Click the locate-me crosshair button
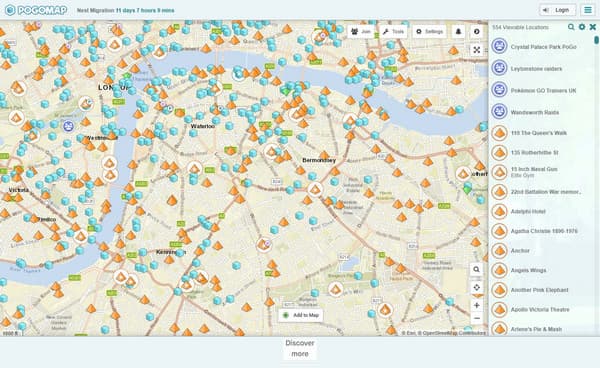This screenshot has width=600, height=368. [476, 287]
